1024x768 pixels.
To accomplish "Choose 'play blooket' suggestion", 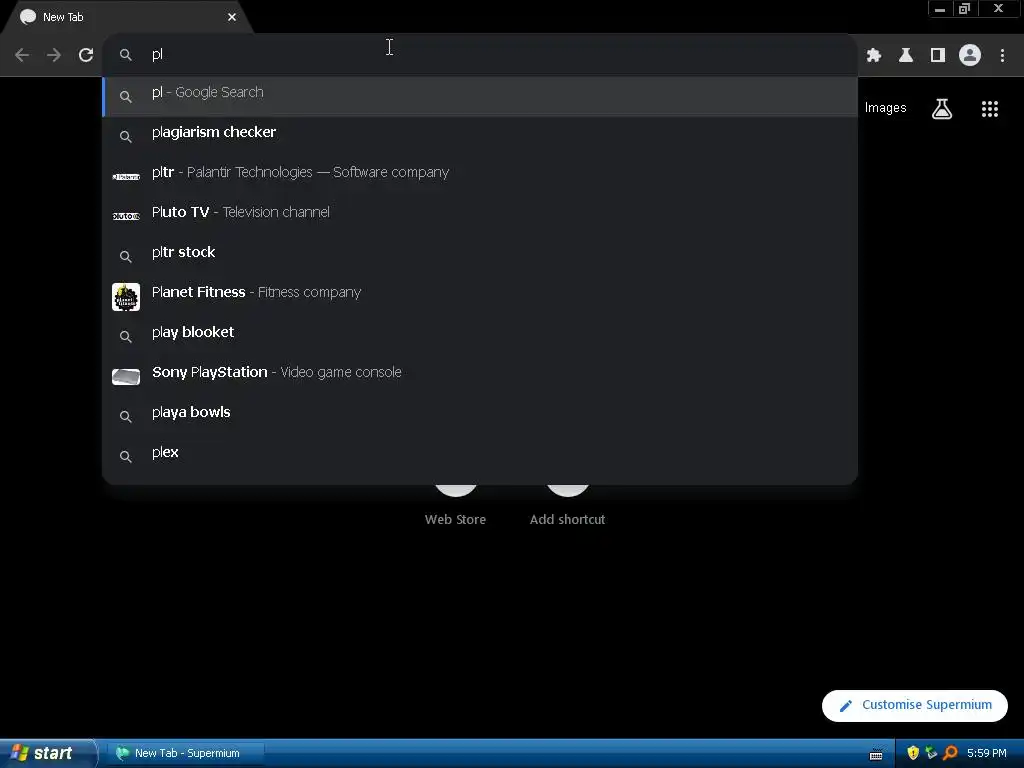I will click(x=480, y=336).
